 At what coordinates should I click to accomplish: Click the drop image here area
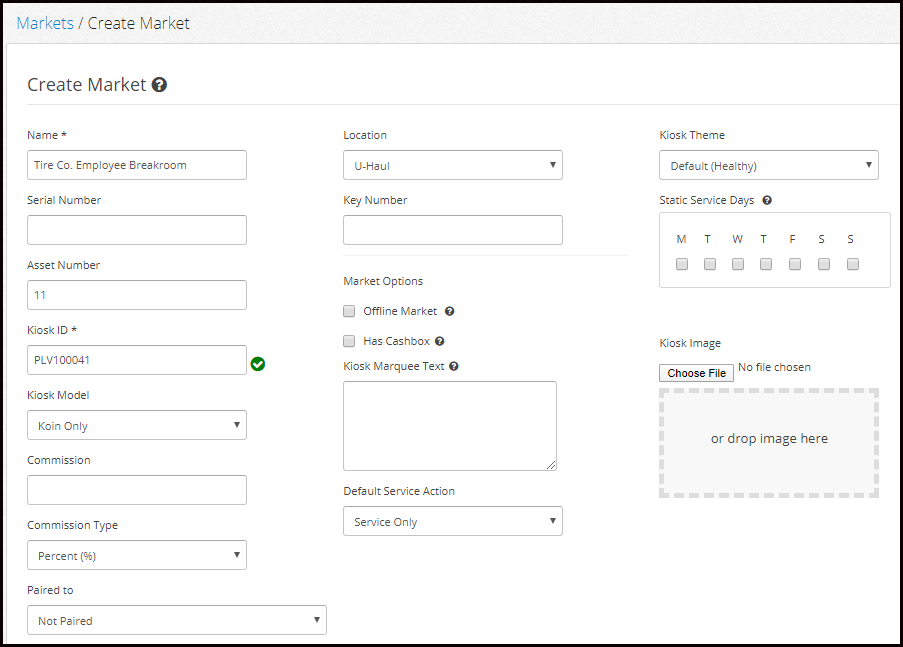point(769,442)
